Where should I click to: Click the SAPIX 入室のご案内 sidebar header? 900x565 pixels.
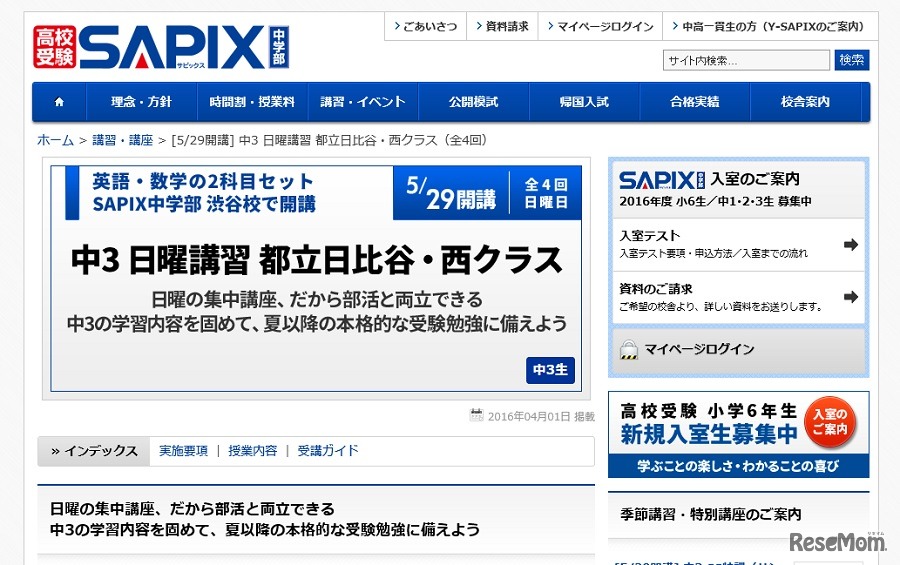pyautogui.click(x=738, y=189)
